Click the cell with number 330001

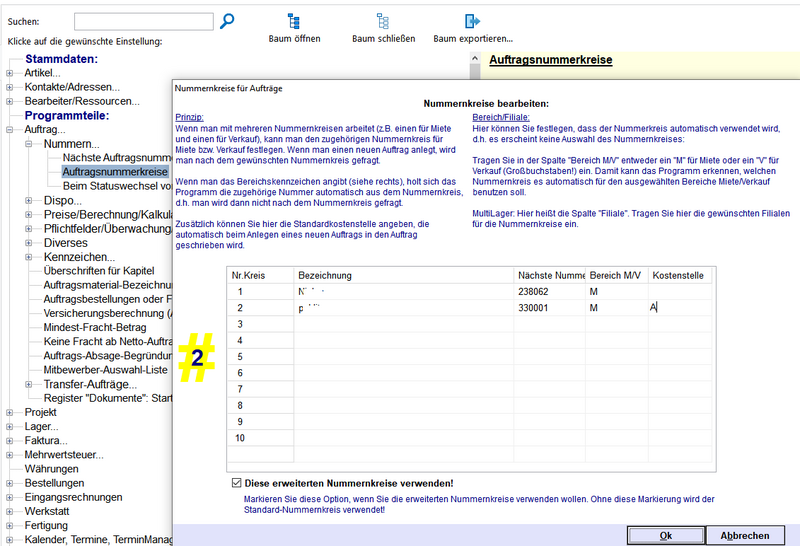point(549,308)
